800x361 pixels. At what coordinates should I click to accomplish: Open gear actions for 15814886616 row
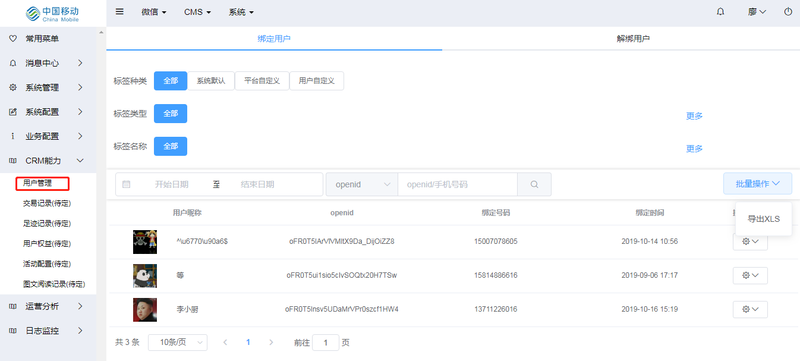click(x=750, y=275)
